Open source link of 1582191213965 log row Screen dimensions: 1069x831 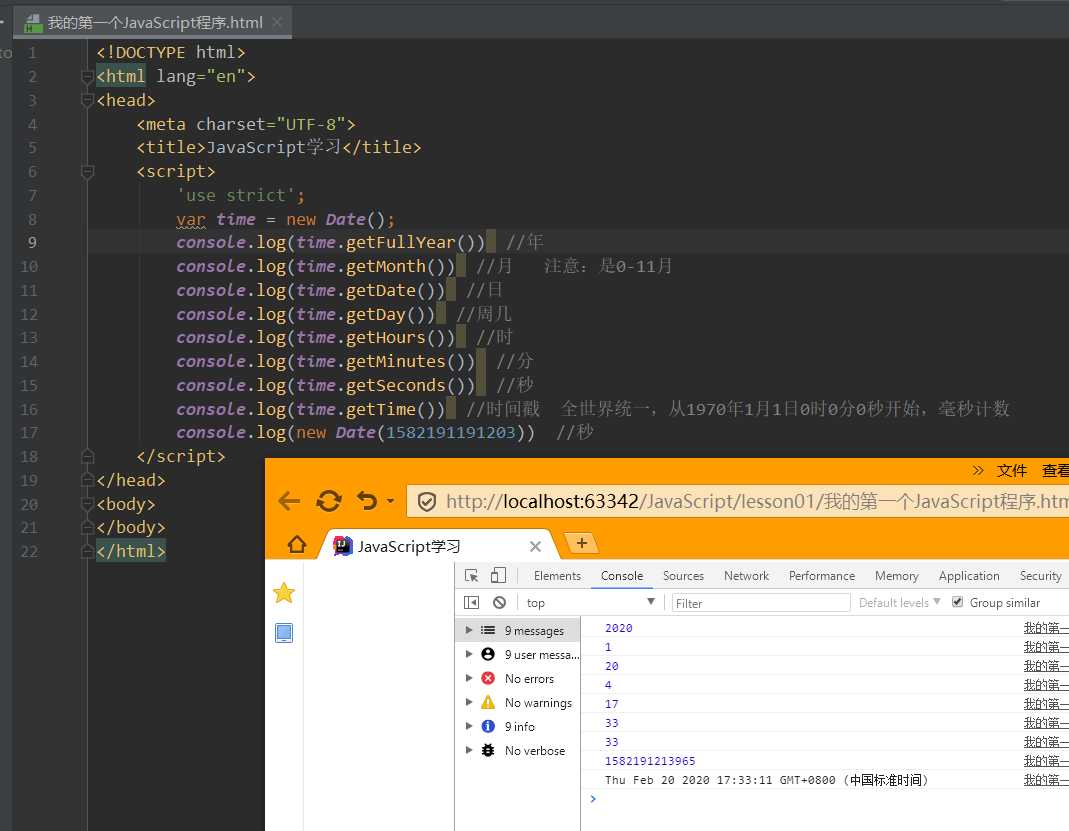tap(1046, 761)
